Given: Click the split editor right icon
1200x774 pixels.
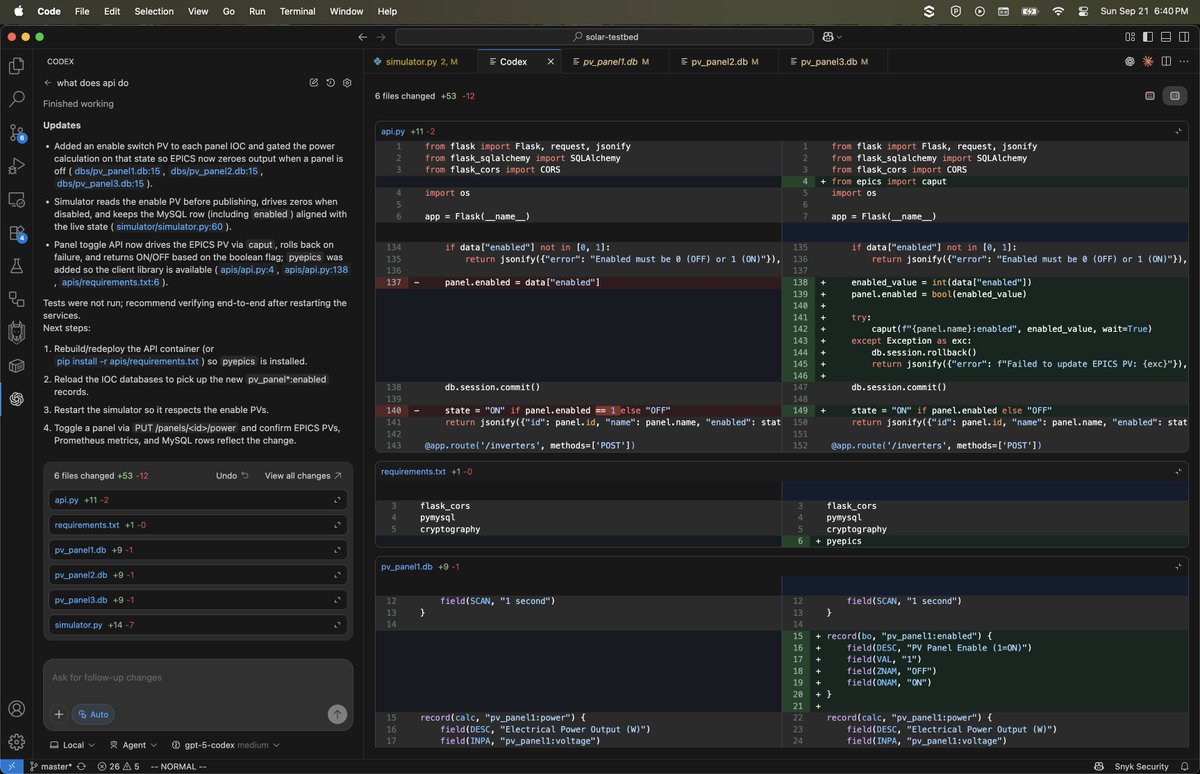Looking at the screenshot, I should point(1165,62).
